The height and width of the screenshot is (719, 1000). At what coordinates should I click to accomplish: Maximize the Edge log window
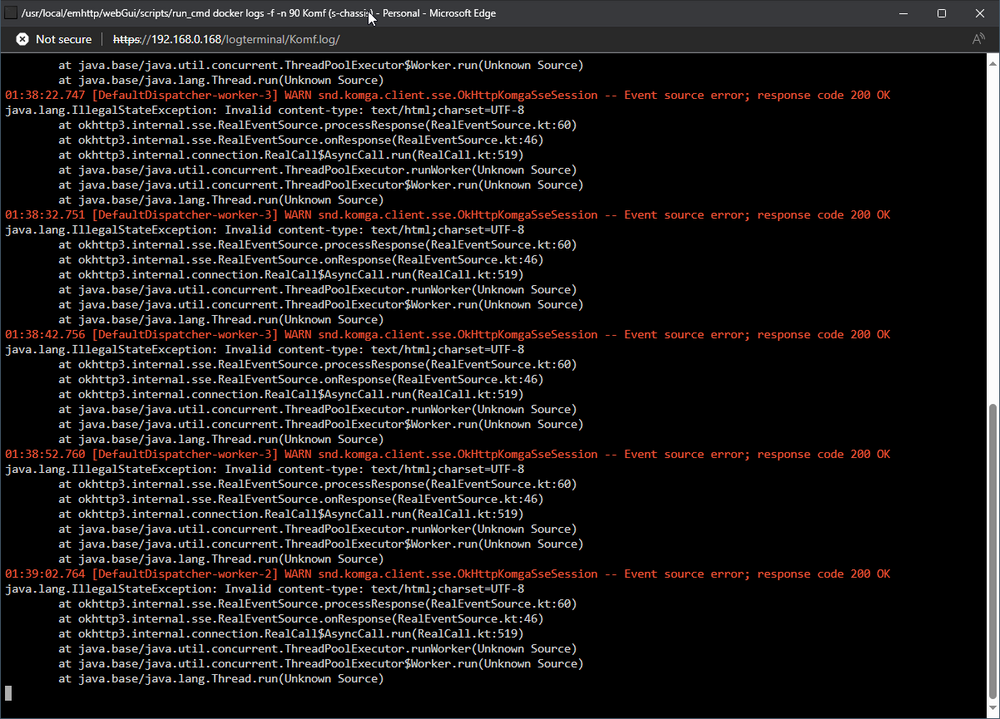click(x=941, y=13)
